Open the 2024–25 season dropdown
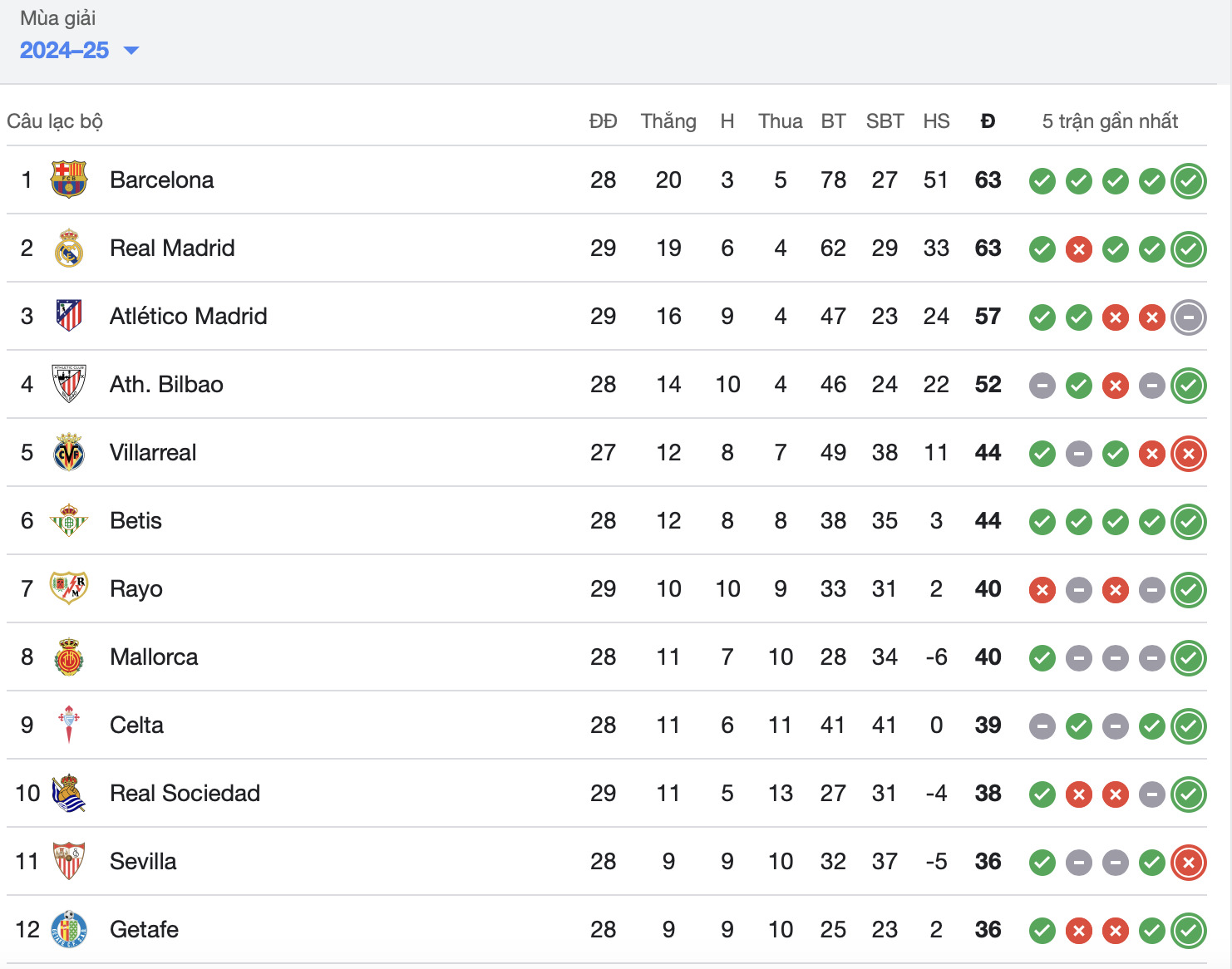 79,51
